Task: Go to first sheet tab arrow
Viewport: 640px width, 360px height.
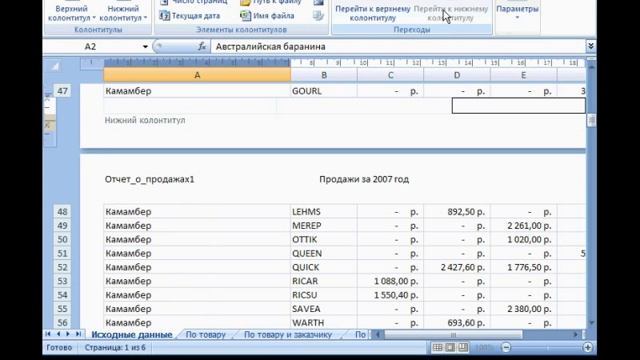Action: [x=48, y=334]
